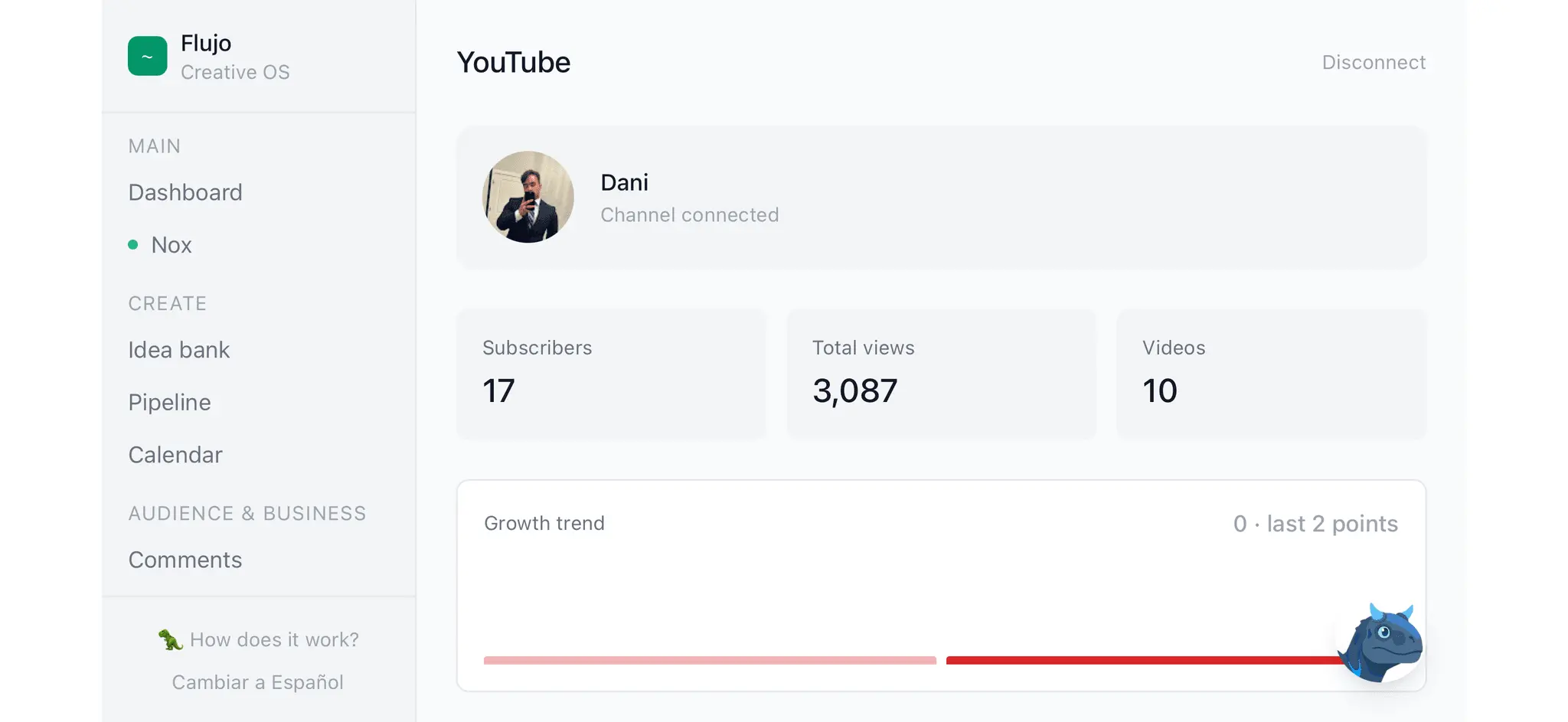Click the green Flujo logo icon
The width and height of the screenshot is (1568, 722).
click(x=147, y=56)
